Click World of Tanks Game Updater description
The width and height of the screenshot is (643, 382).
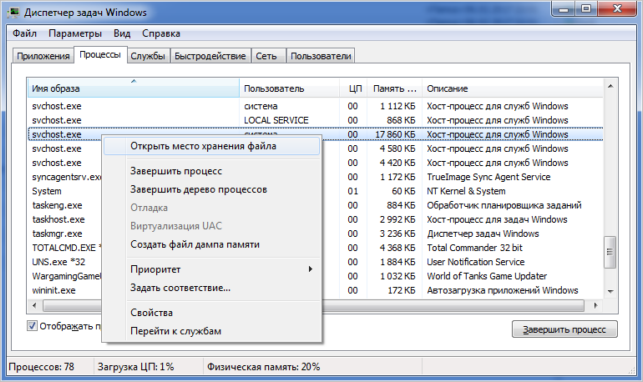pos(487,276)
